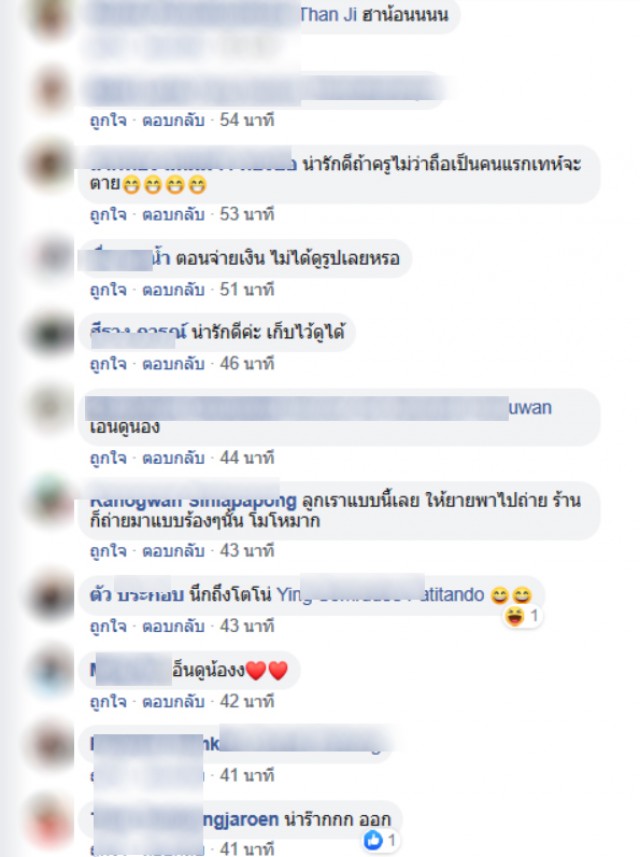This screenshot has height=857, width=640.
Task: Click ถูกใจ under the 54 นาที comment
Action: tap(108, 120)
